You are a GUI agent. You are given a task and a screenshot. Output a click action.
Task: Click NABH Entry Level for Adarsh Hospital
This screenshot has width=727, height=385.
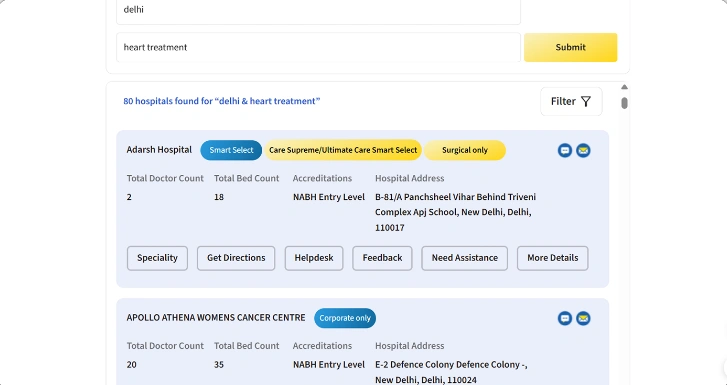tap(329, 197)
